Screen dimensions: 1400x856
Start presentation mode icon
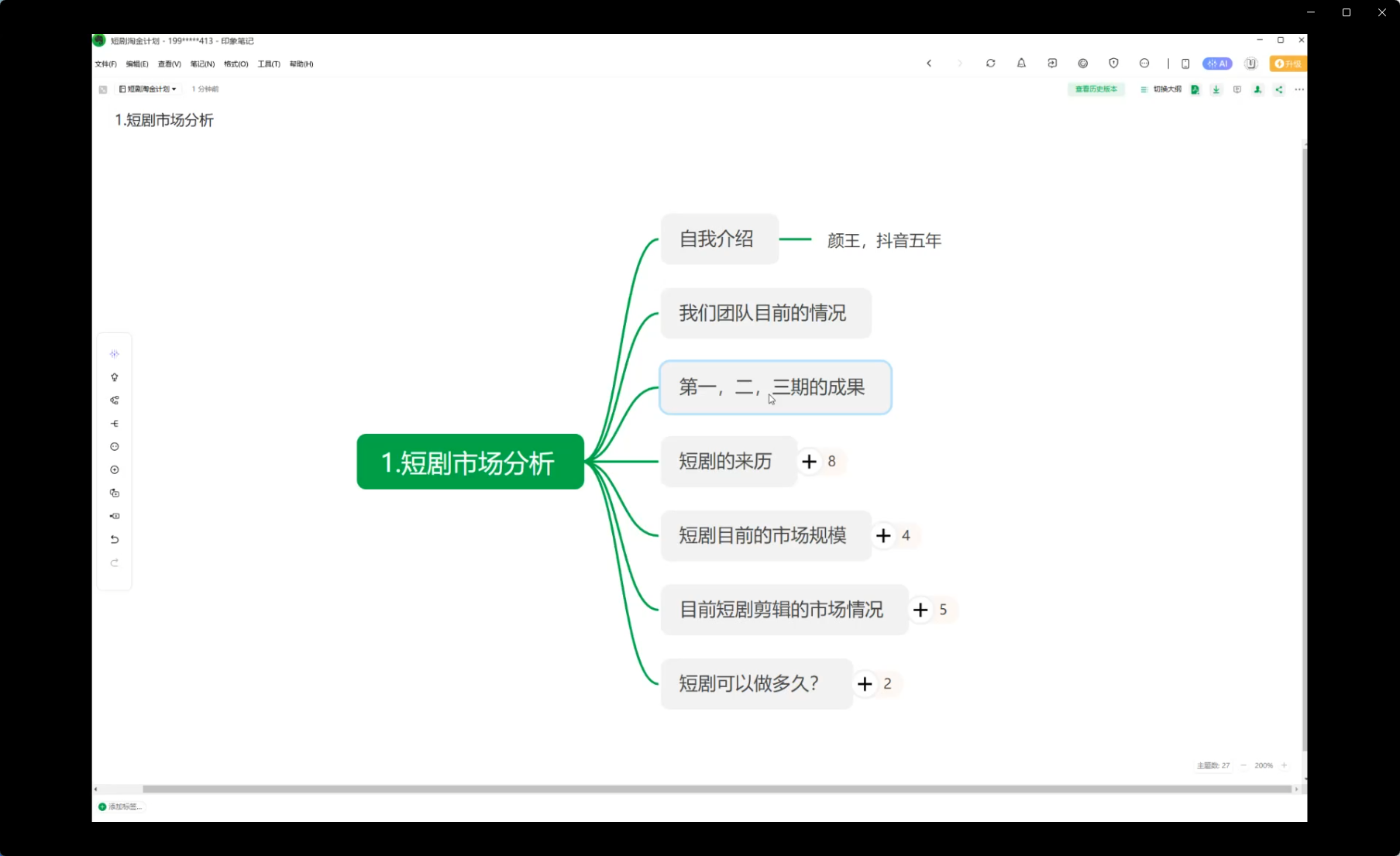[x=1237, y=90]
